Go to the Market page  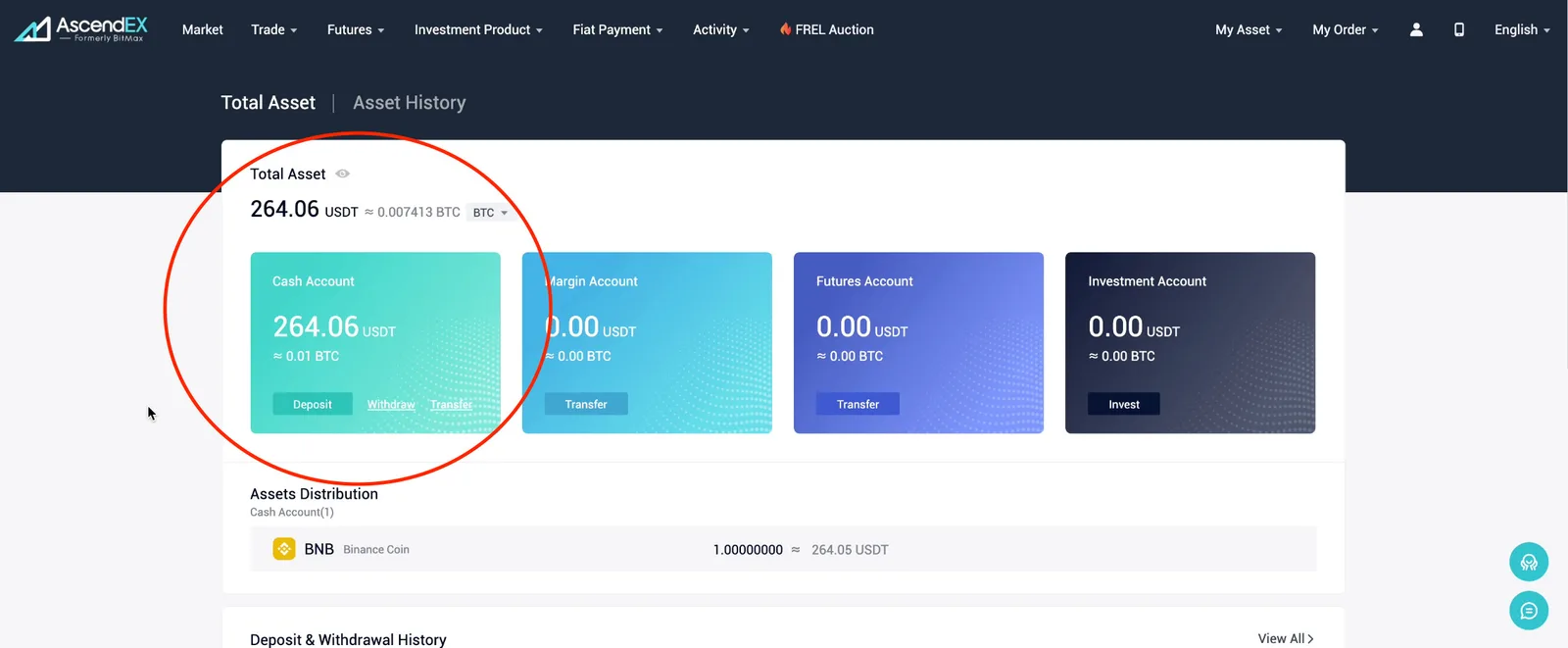pyautogui.click(x=203, y=29)
